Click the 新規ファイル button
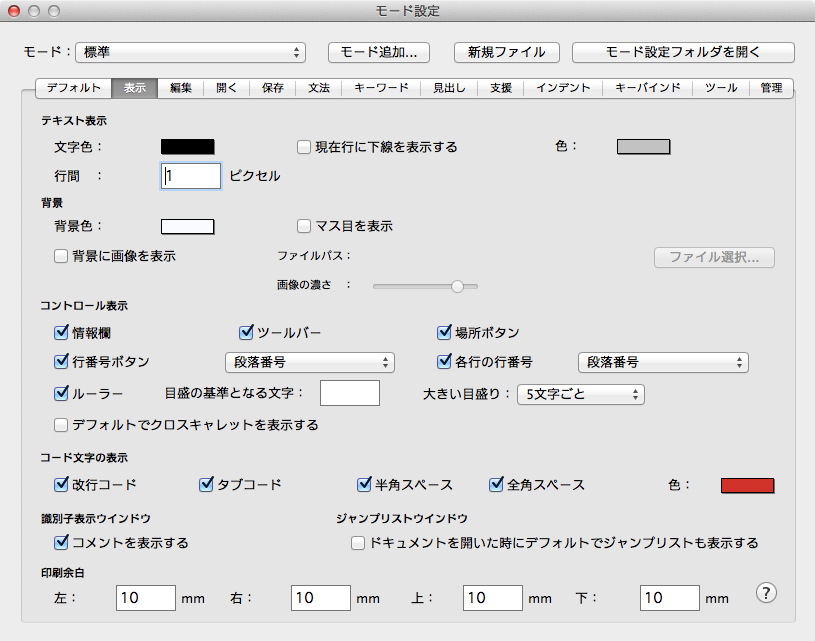The height and width of the screenshot is (641, 815). (506, 52)
